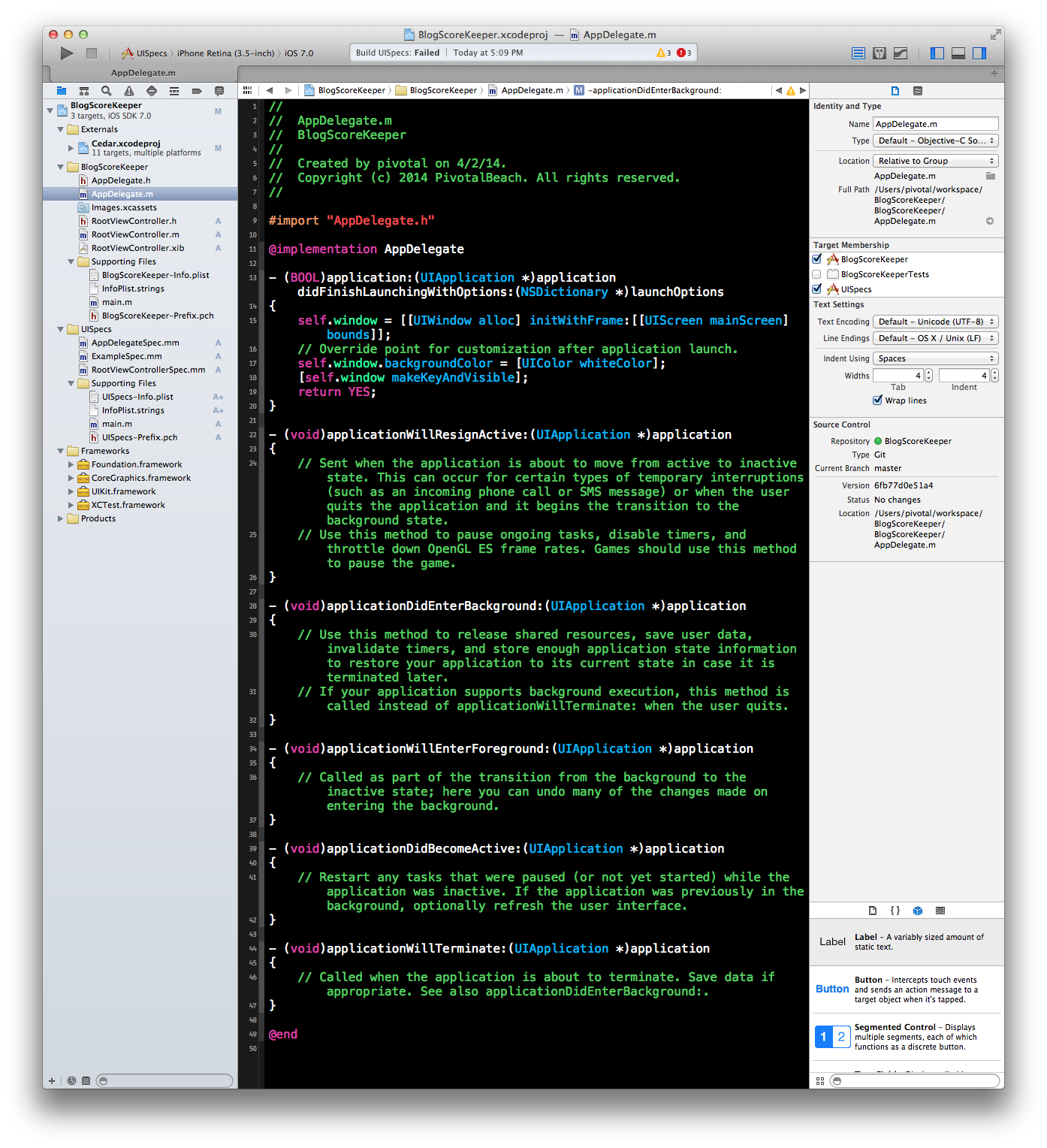Open related items menu in jump bar
This screenshot has width=1047, height=1148.
[247, 90]
